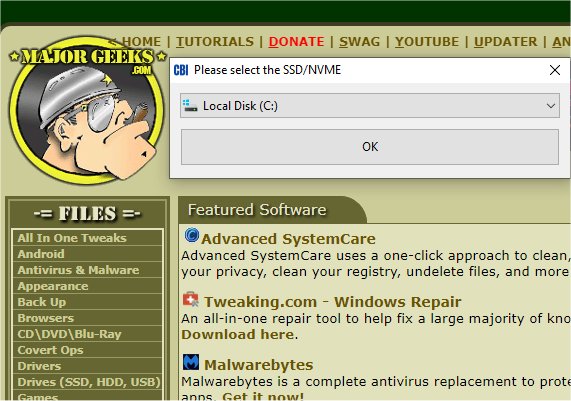This screenshot has width=571, height=401.
Task: Open the CD\DVD\Blu-Ray category
Action: (x=87, y=334)
